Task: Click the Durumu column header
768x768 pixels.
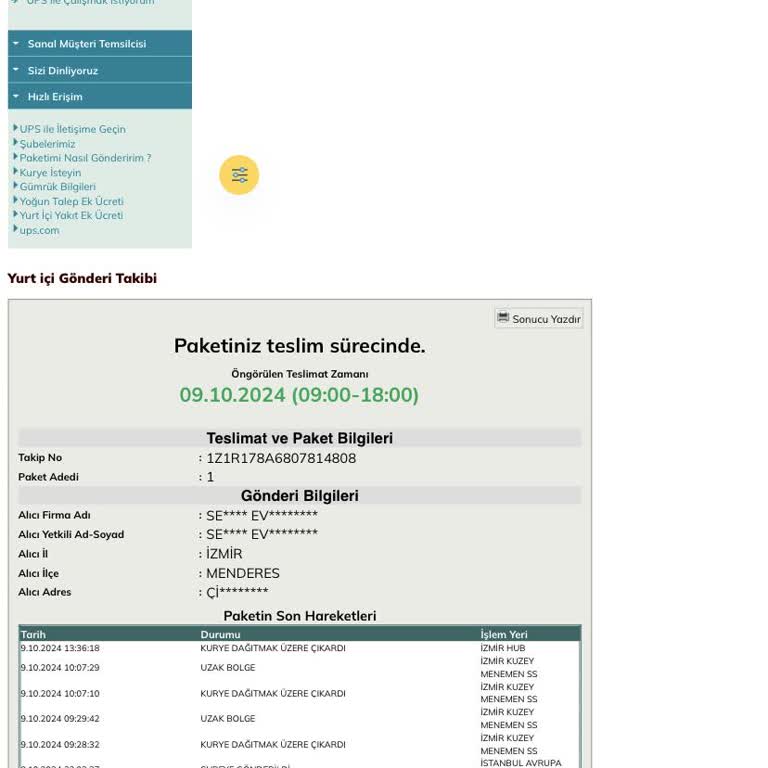Action: 220,635
